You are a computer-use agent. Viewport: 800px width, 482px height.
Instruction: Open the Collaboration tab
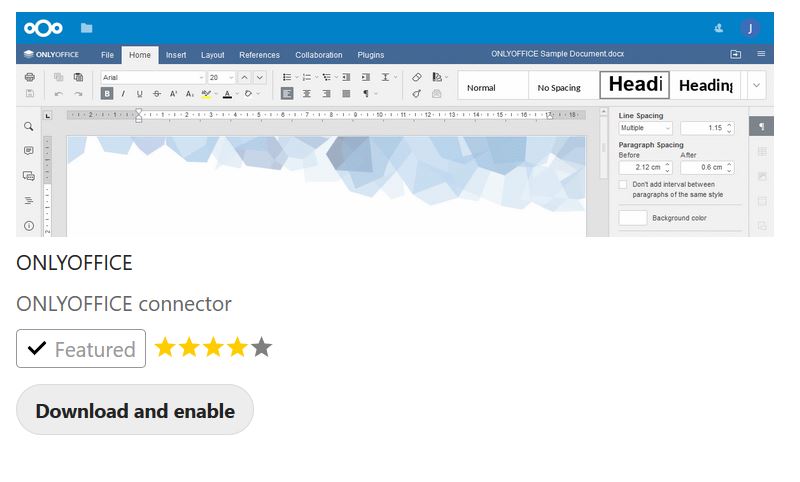click(319, 55)
